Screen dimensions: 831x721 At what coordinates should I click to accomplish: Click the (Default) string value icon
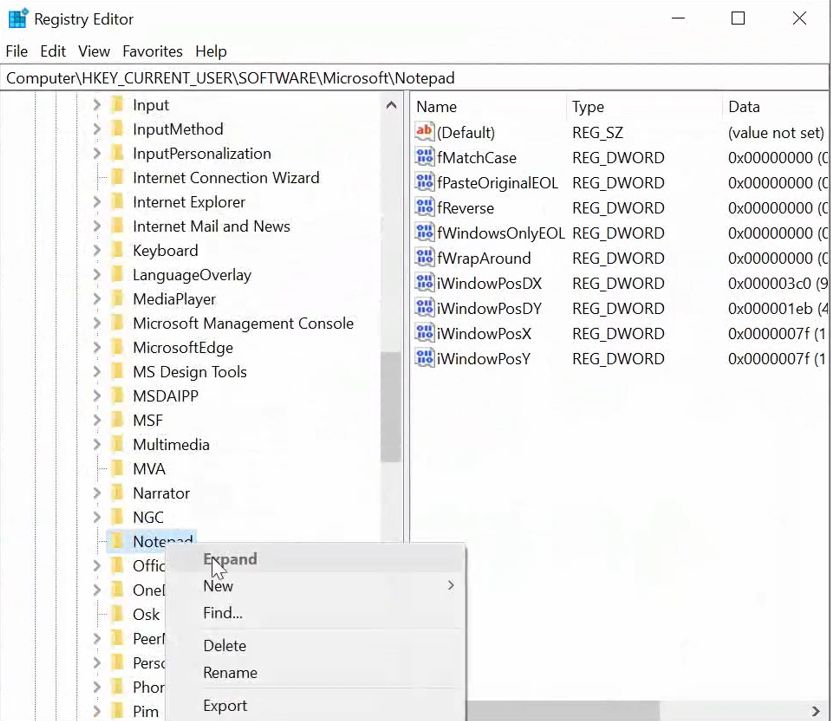pyautogui.click(x=424, y=132)
